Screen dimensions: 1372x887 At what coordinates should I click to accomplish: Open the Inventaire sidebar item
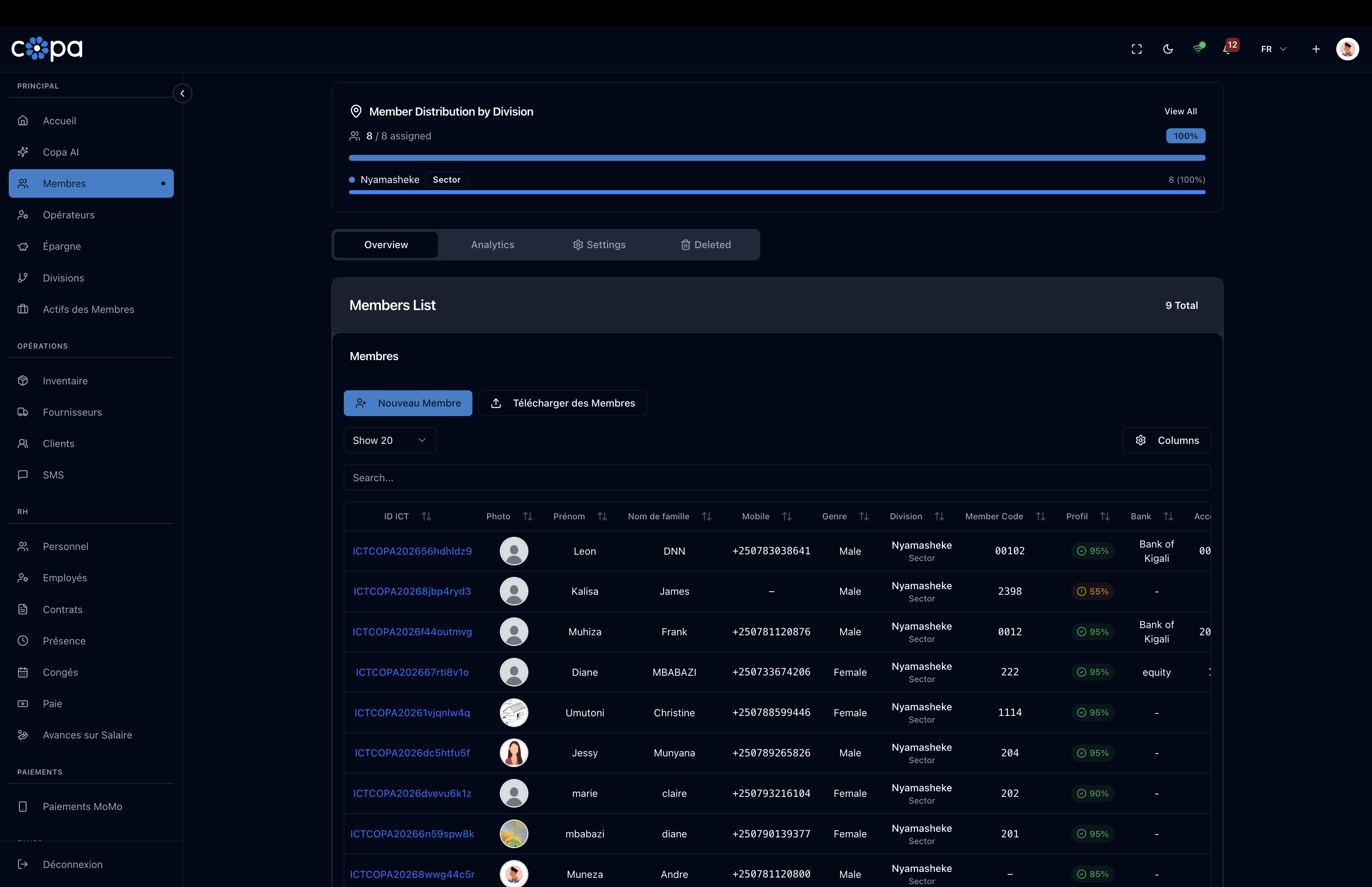click(65, 381)
